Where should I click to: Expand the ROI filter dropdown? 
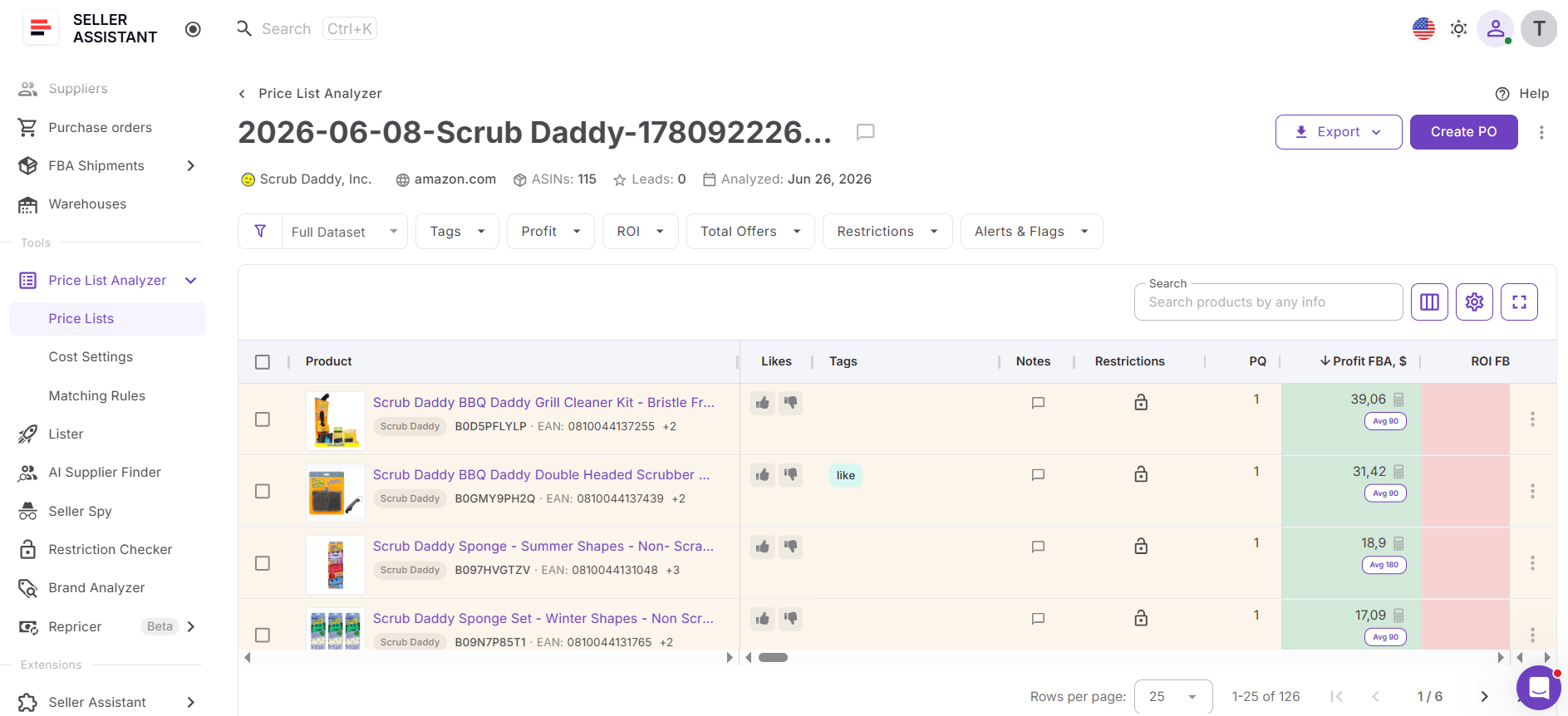(641, 232)
